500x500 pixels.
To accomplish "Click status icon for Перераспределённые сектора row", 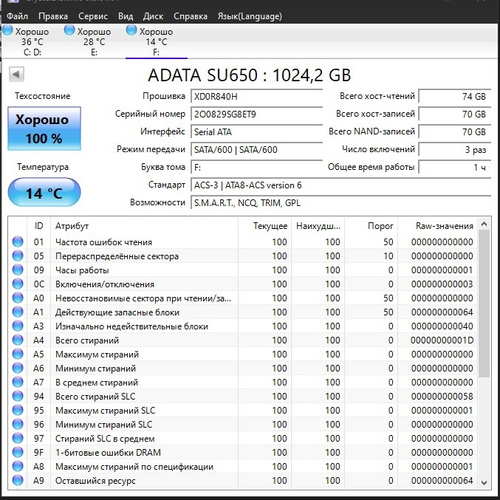I will coord(18,256).
